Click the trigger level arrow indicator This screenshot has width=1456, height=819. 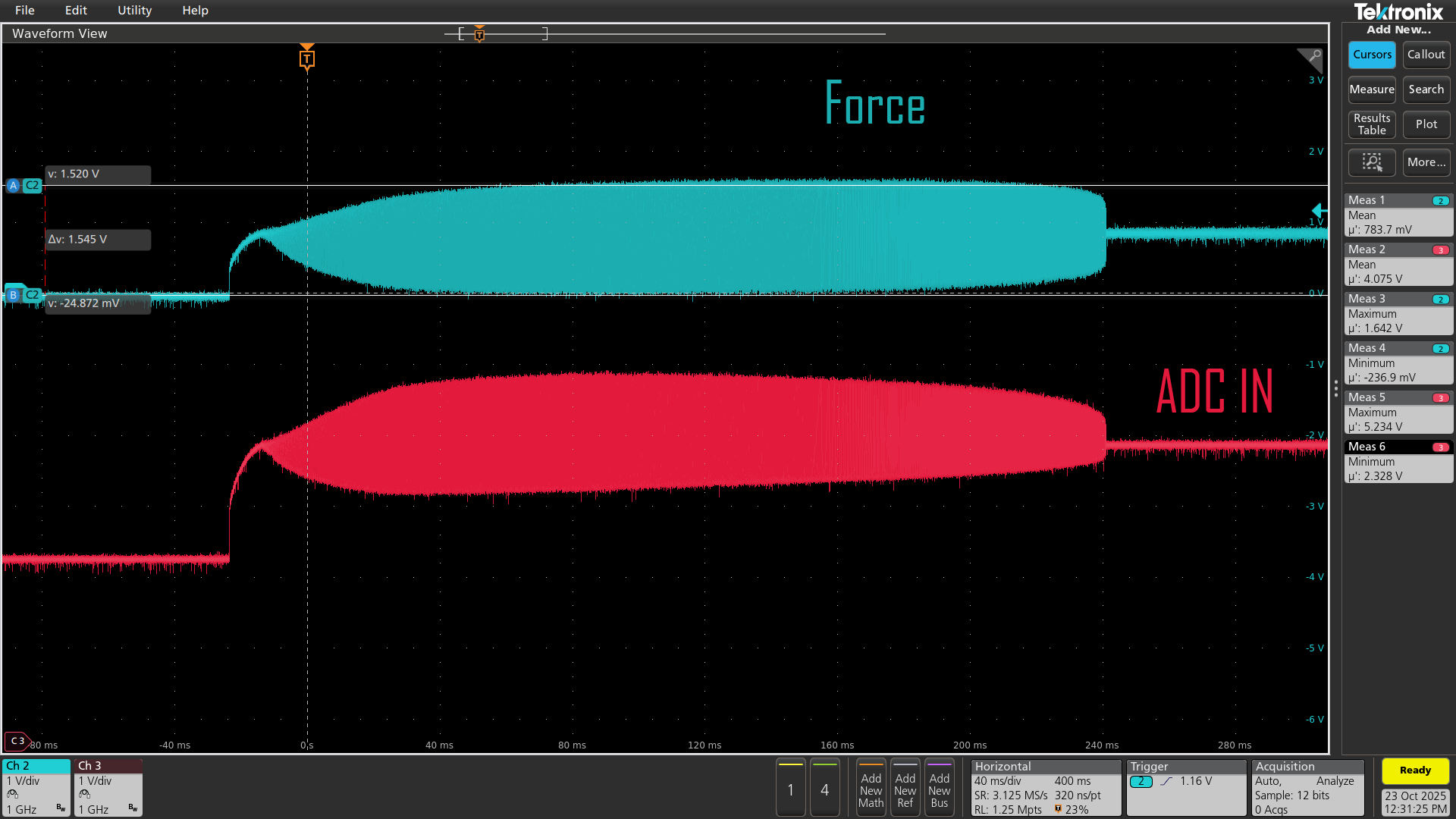(1319, 211)
